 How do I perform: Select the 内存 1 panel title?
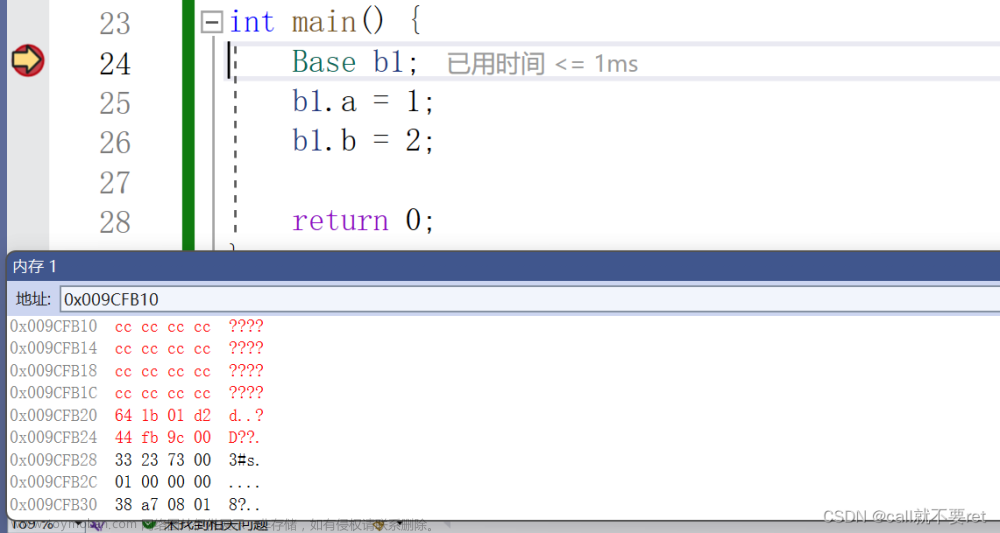[34, 266]
